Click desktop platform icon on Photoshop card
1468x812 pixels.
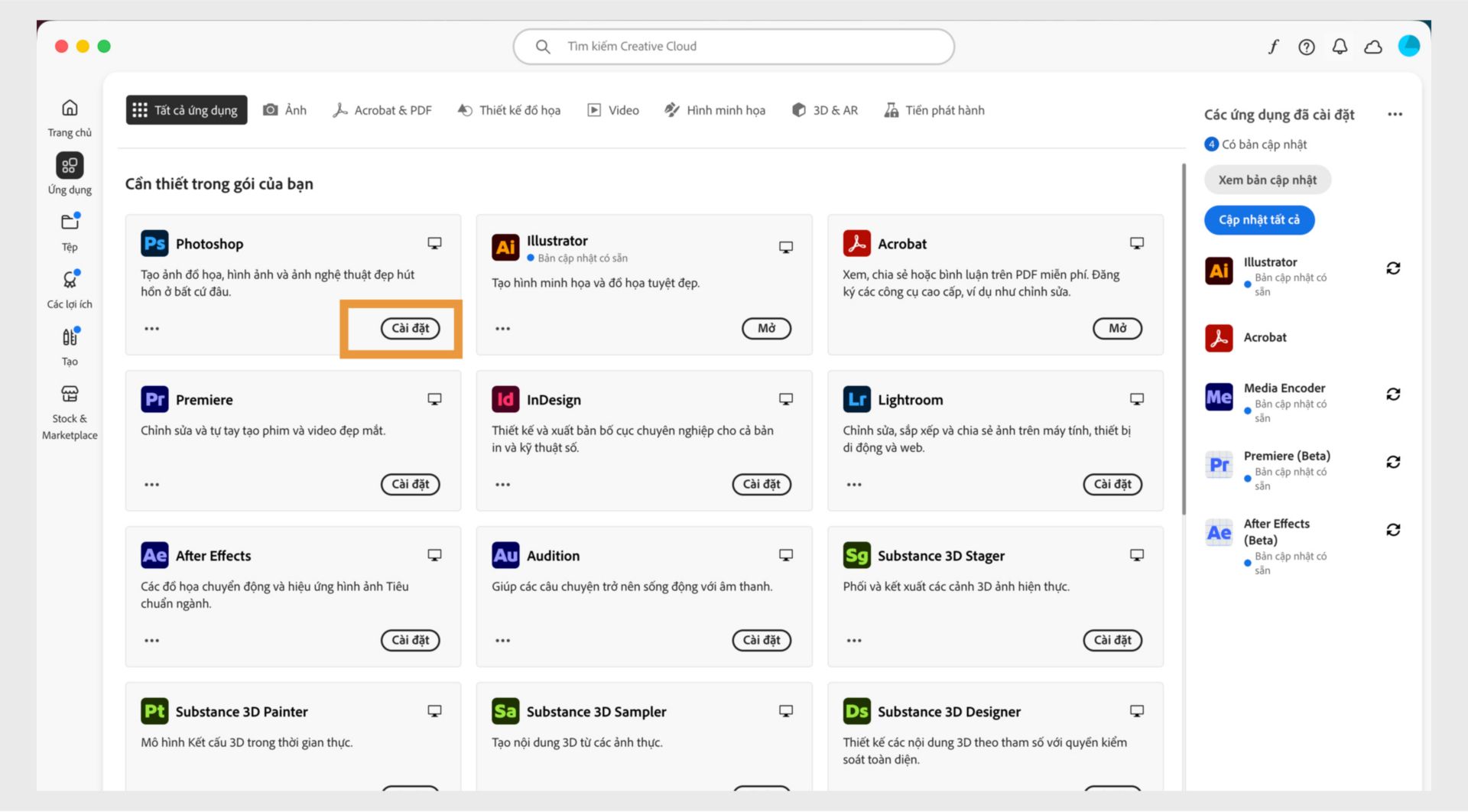click(434, 243)
